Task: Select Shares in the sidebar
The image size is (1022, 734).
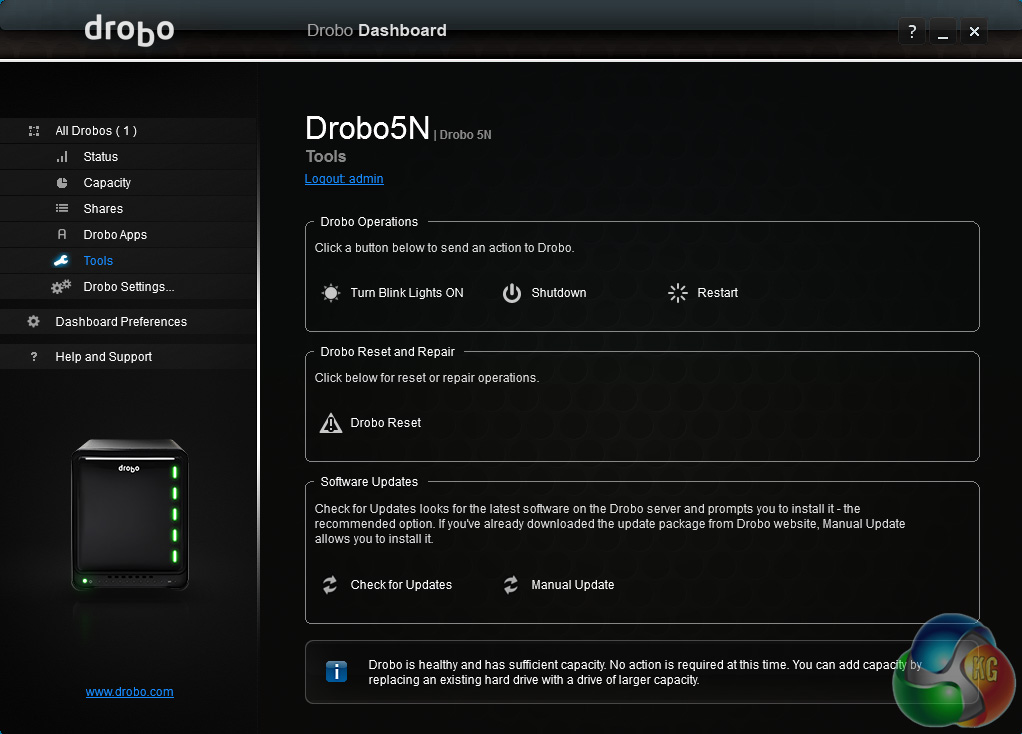Action: pyautogui.click(x=103, y=209)
